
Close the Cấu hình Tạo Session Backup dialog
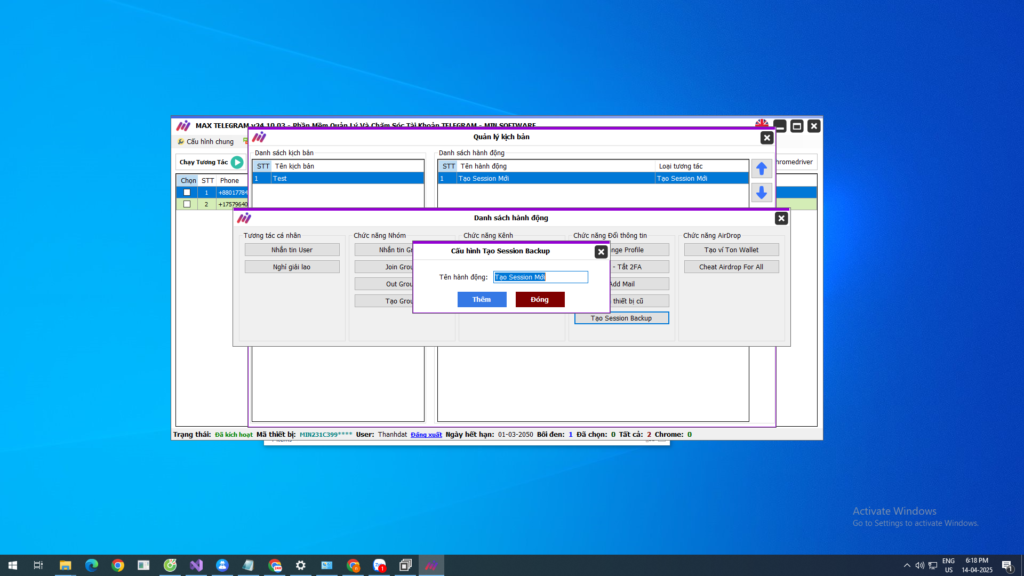[600, 251]
